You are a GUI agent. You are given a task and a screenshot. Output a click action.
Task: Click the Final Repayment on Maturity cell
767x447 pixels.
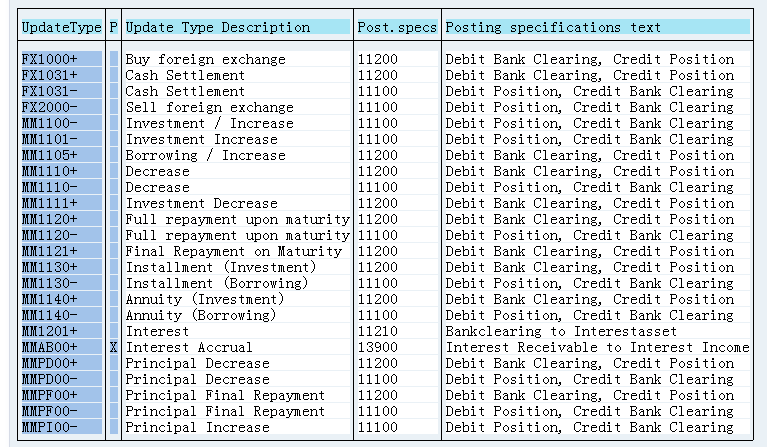point(233,251)
